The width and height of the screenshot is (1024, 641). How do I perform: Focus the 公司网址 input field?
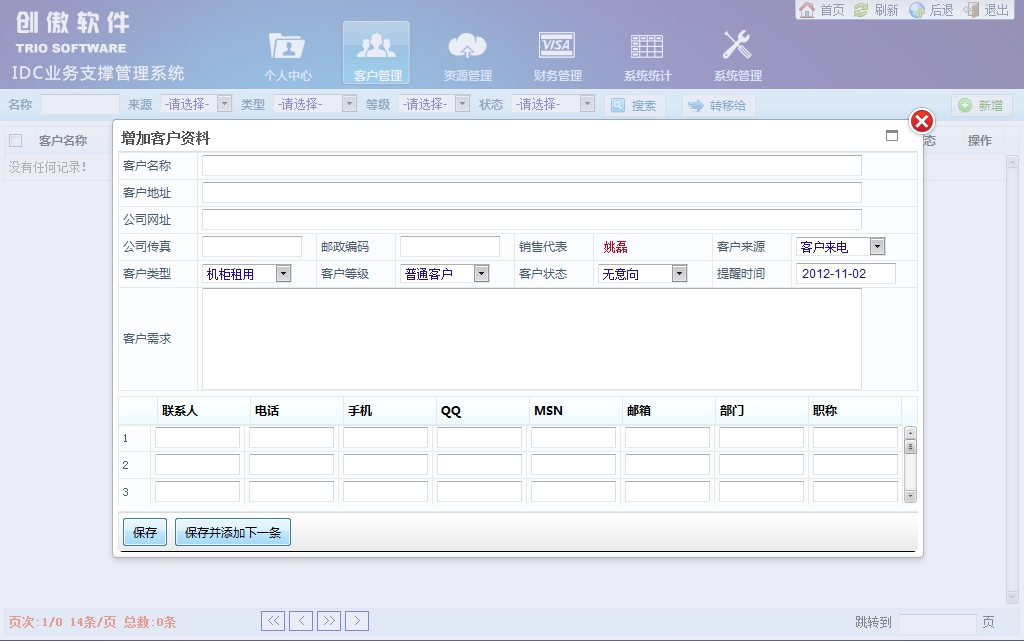click(x=532, y=219)
